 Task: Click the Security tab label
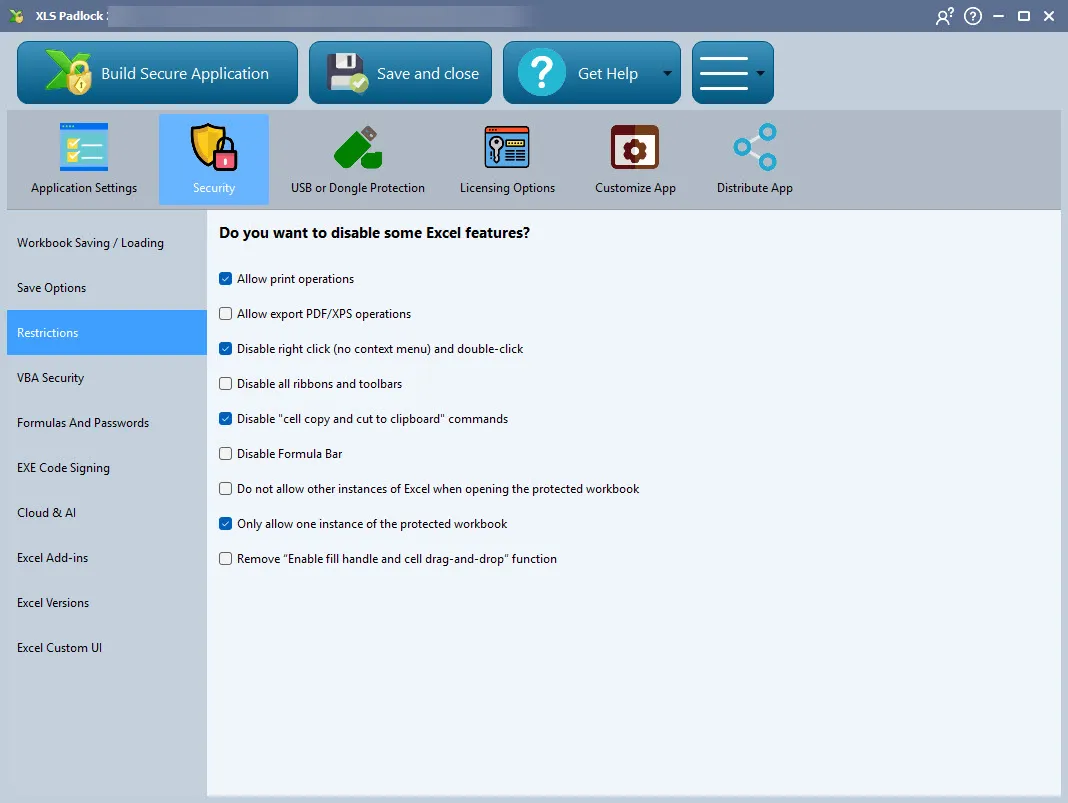(214, 187)
